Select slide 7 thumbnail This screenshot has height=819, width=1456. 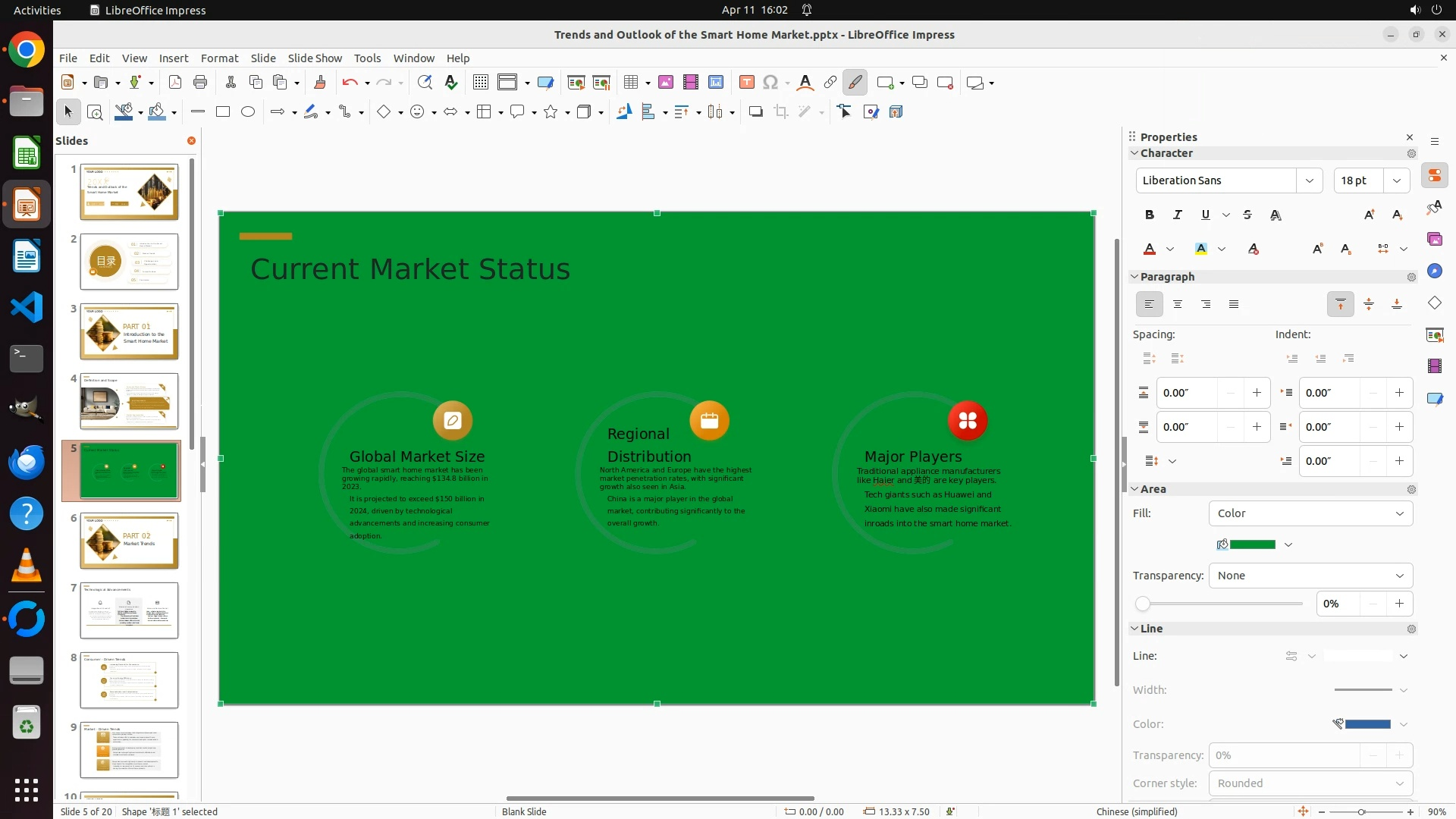point(129,610)
